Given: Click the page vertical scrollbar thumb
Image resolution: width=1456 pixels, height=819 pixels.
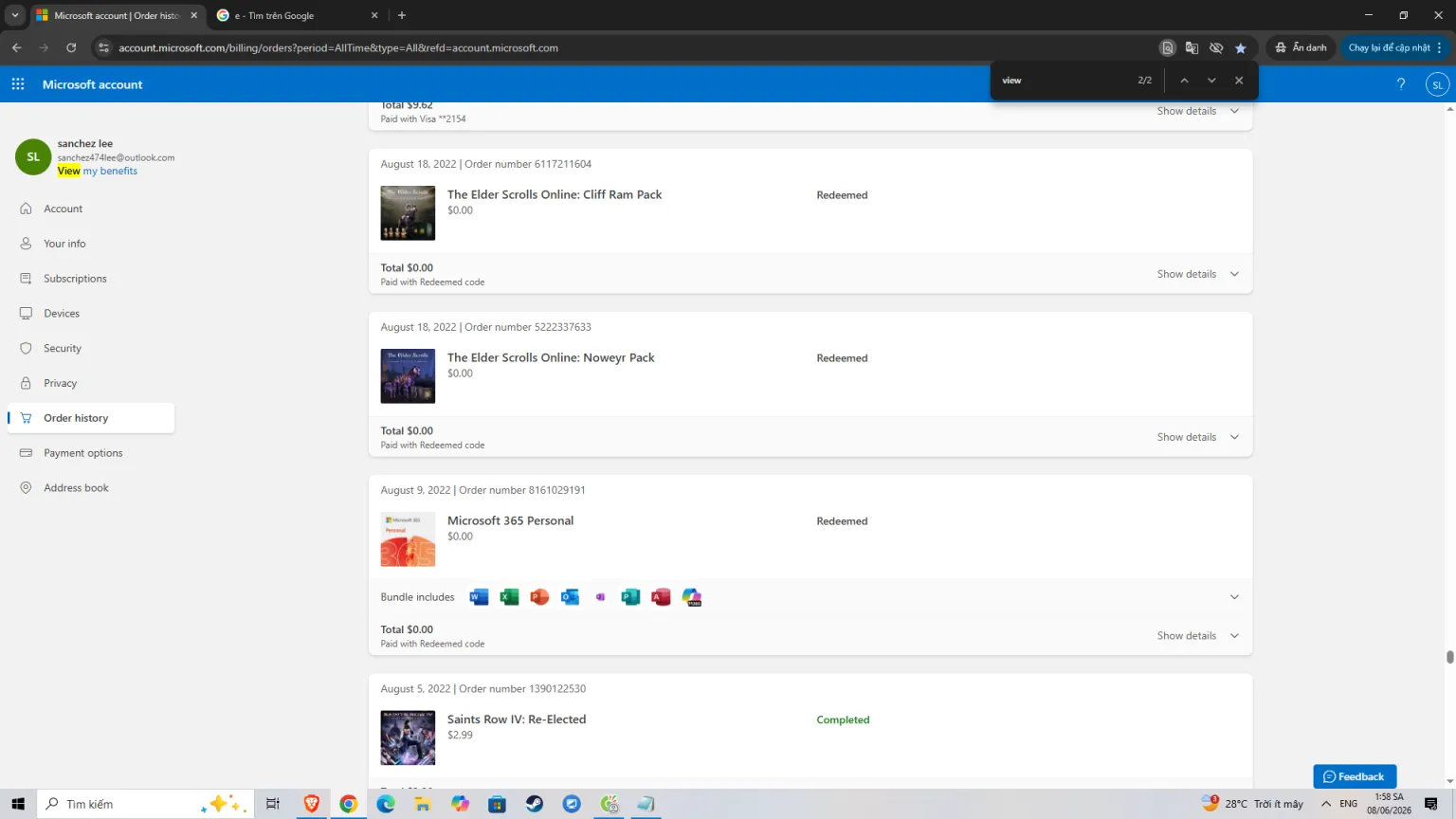Looking at the screenshot, I should coord(1449,657).
